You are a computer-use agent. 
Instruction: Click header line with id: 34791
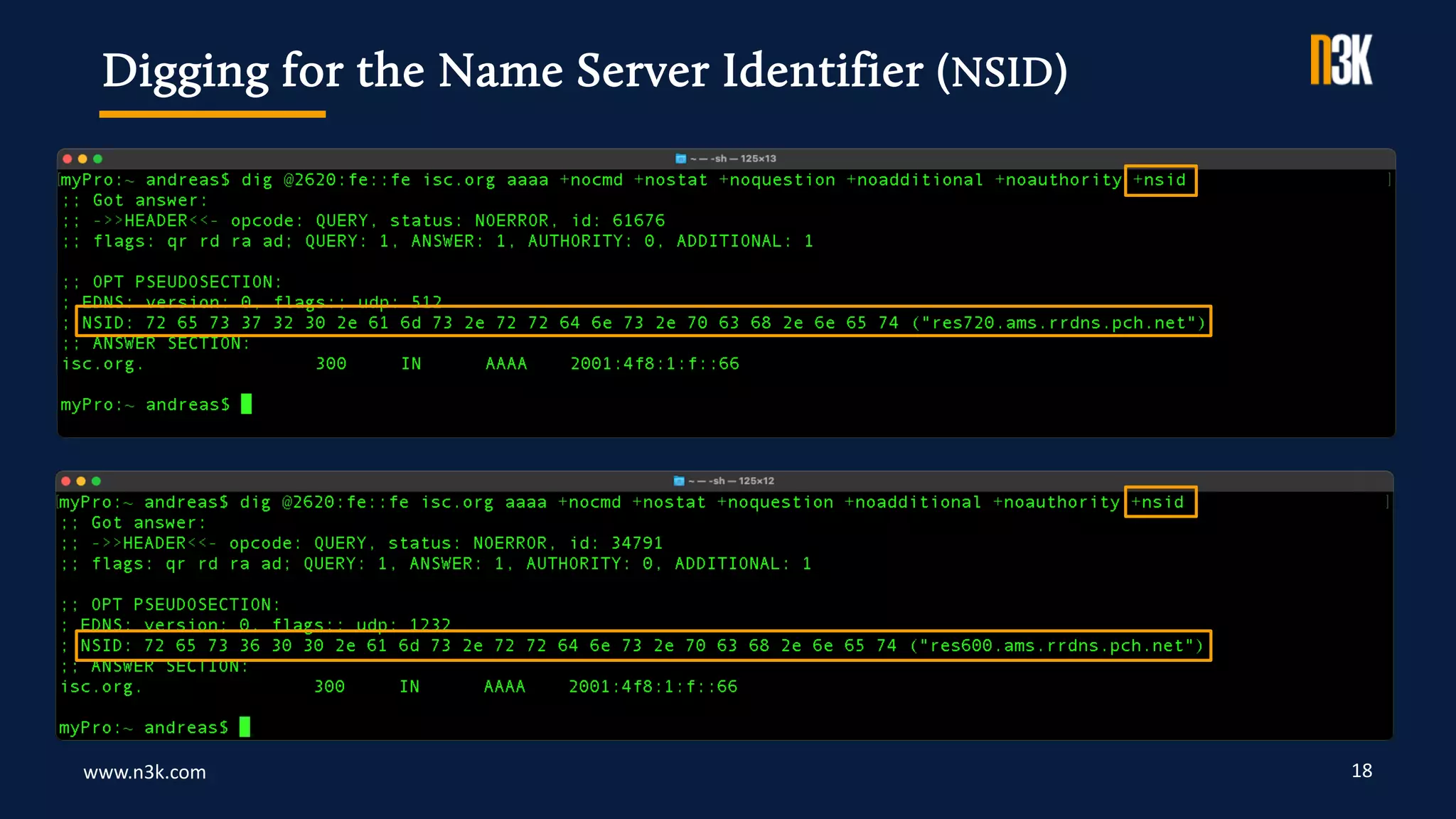click(x=362, y=543)
